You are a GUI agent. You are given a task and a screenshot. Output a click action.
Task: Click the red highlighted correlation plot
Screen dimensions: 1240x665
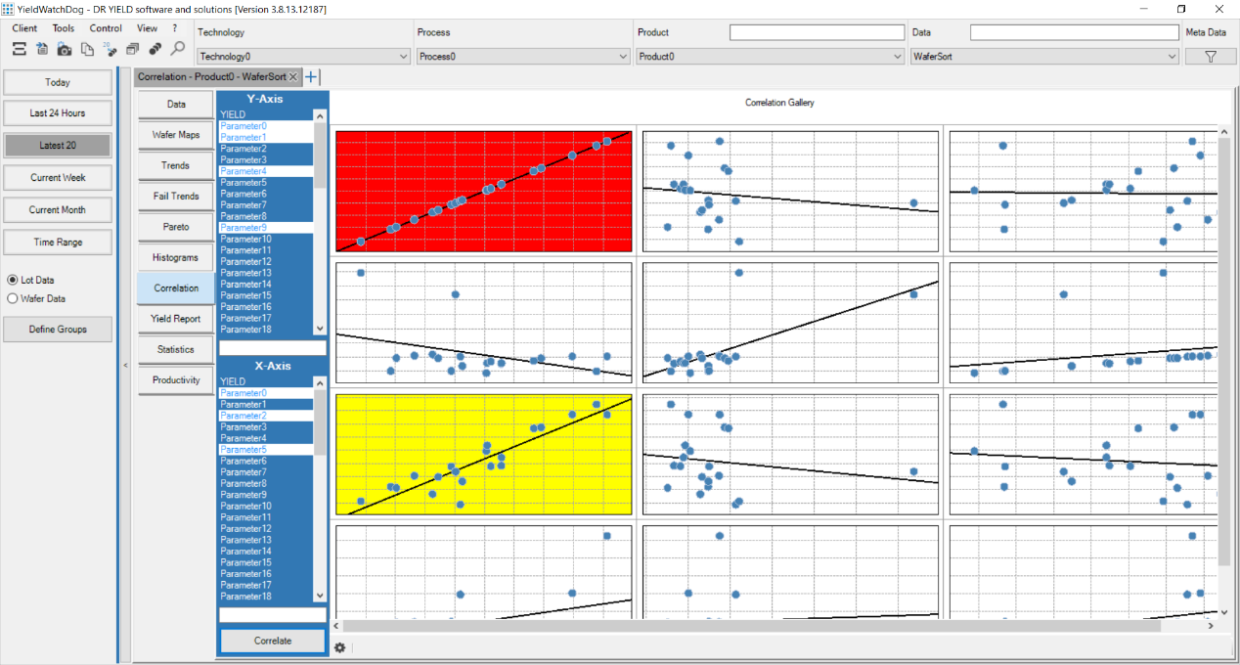[x=484, y=190]
